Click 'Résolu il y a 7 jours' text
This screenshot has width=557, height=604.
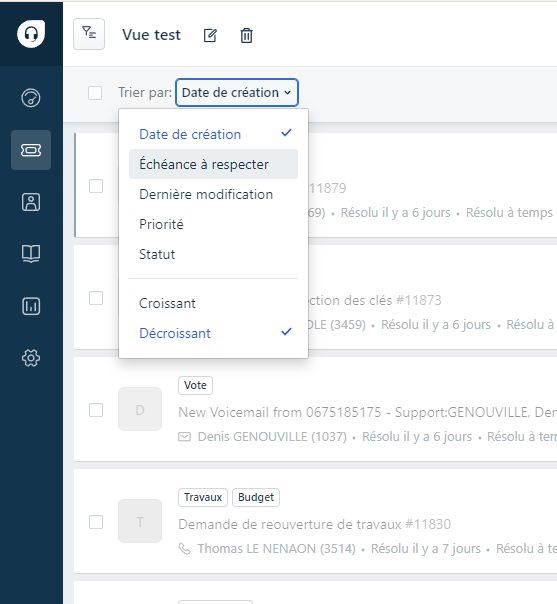(426, 549)
